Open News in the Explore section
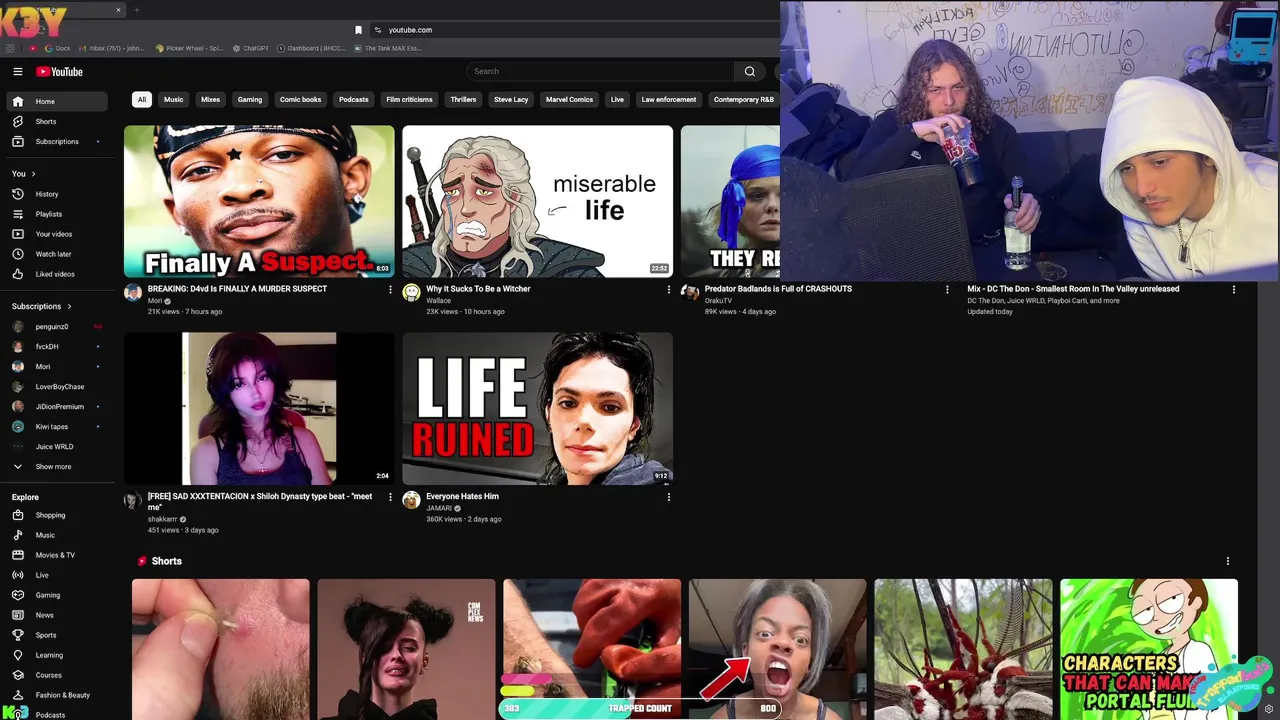1280x720 pixels. click(x=57, y=615)
